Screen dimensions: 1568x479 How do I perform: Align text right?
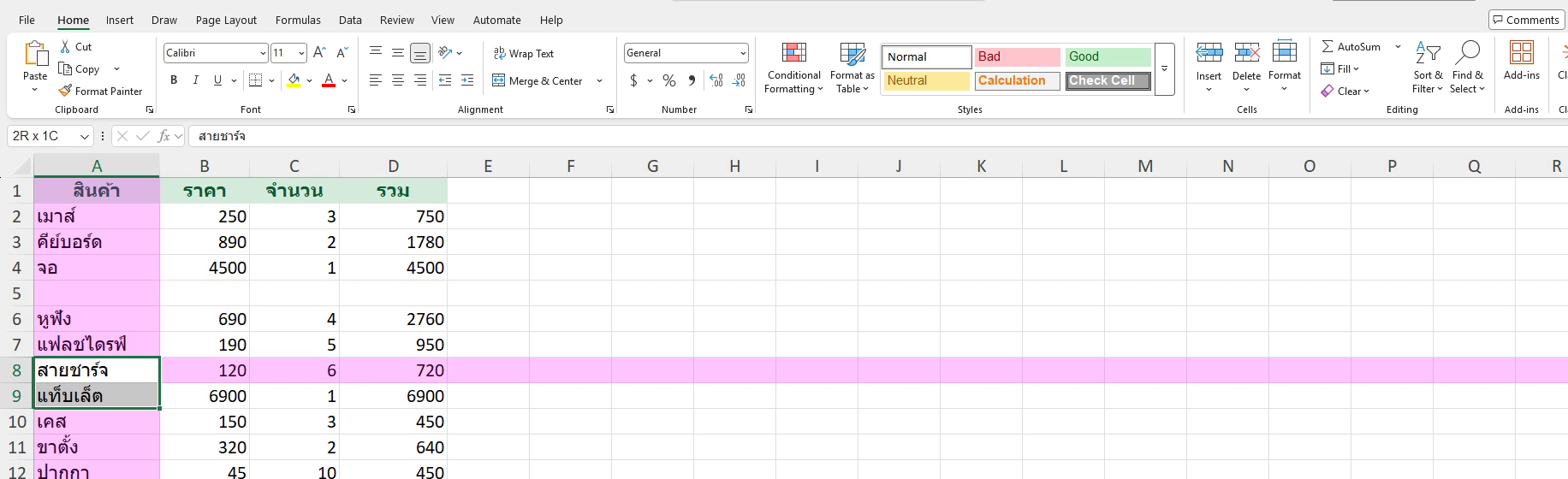420,80
